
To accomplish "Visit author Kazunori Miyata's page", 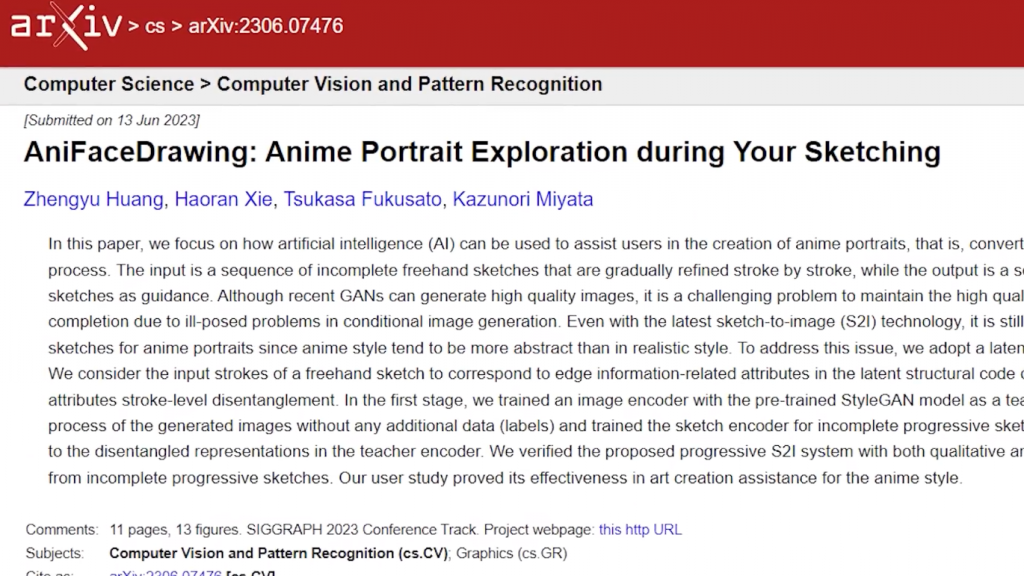I will (x=523, y=199).
